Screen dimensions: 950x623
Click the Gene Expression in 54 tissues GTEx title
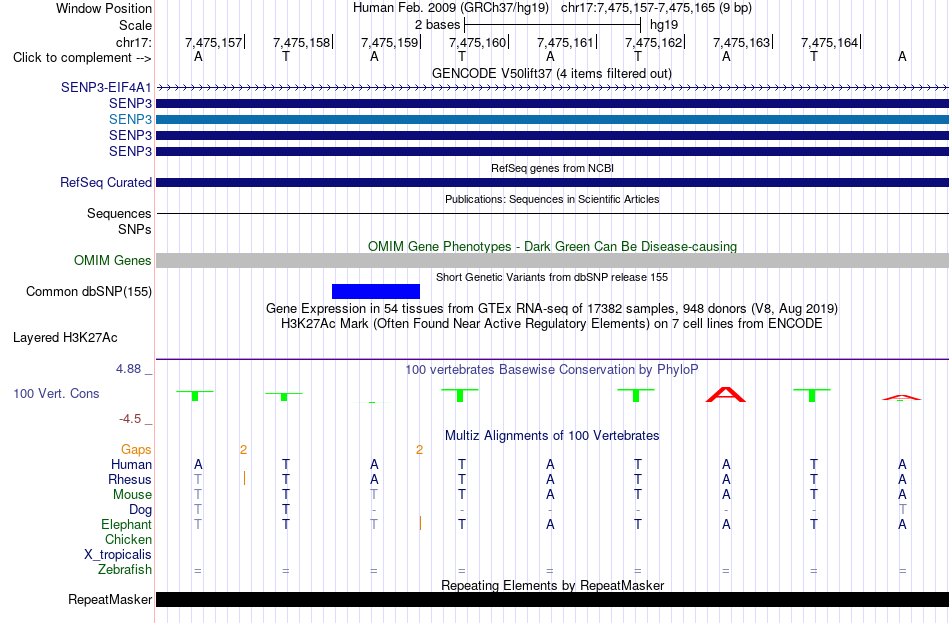click(552, 308)
